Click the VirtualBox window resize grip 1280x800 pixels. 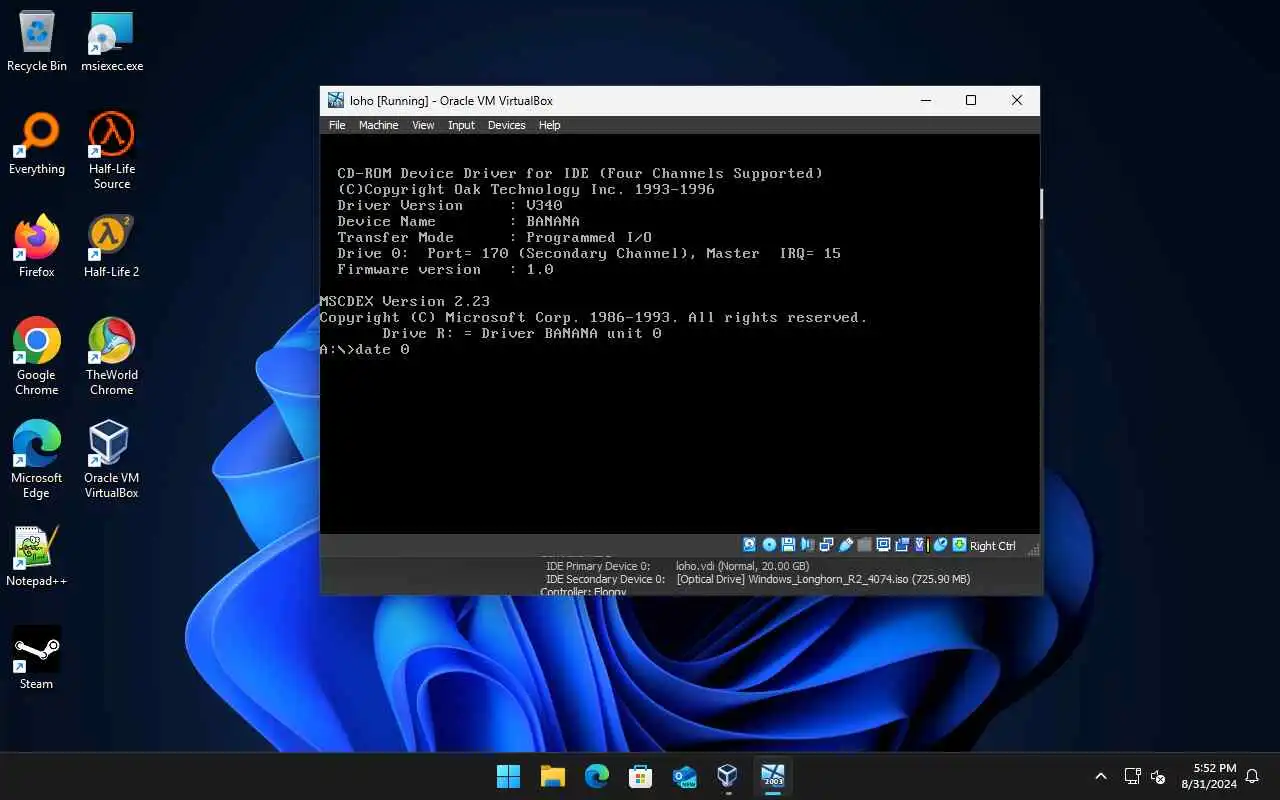pos(1033,549)
